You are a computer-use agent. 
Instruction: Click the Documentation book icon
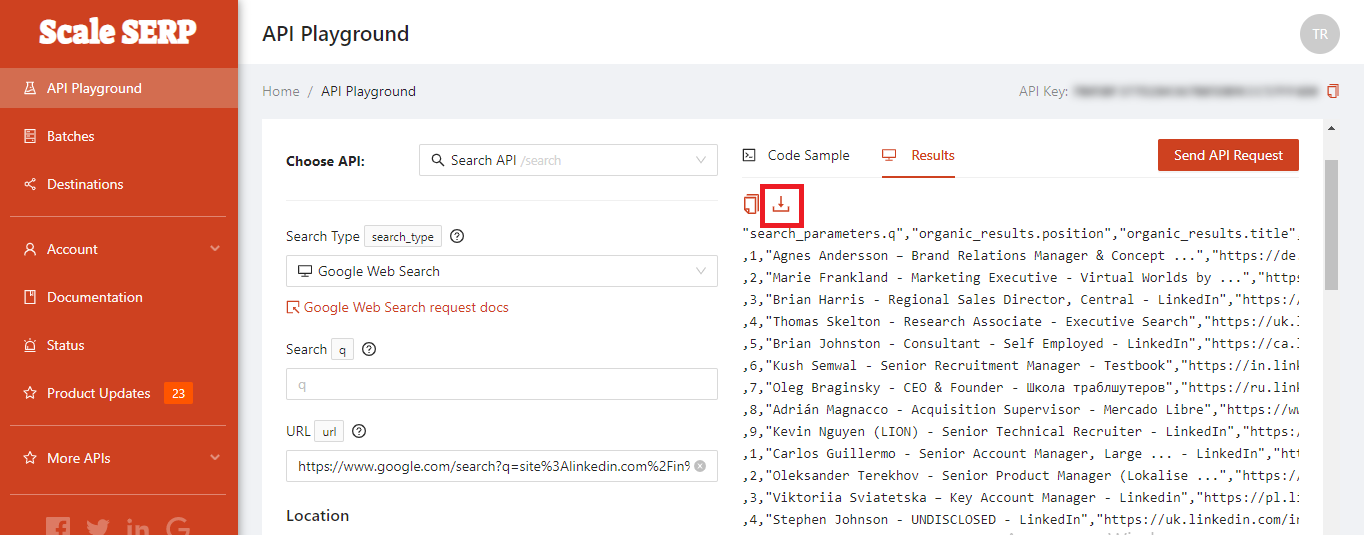tap(30, 297)
